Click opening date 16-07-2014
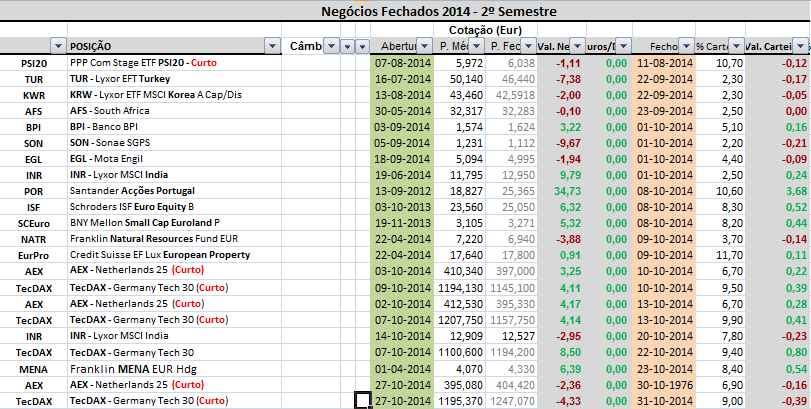Screen dimensions: 811x409 click(x=402, y=79)
